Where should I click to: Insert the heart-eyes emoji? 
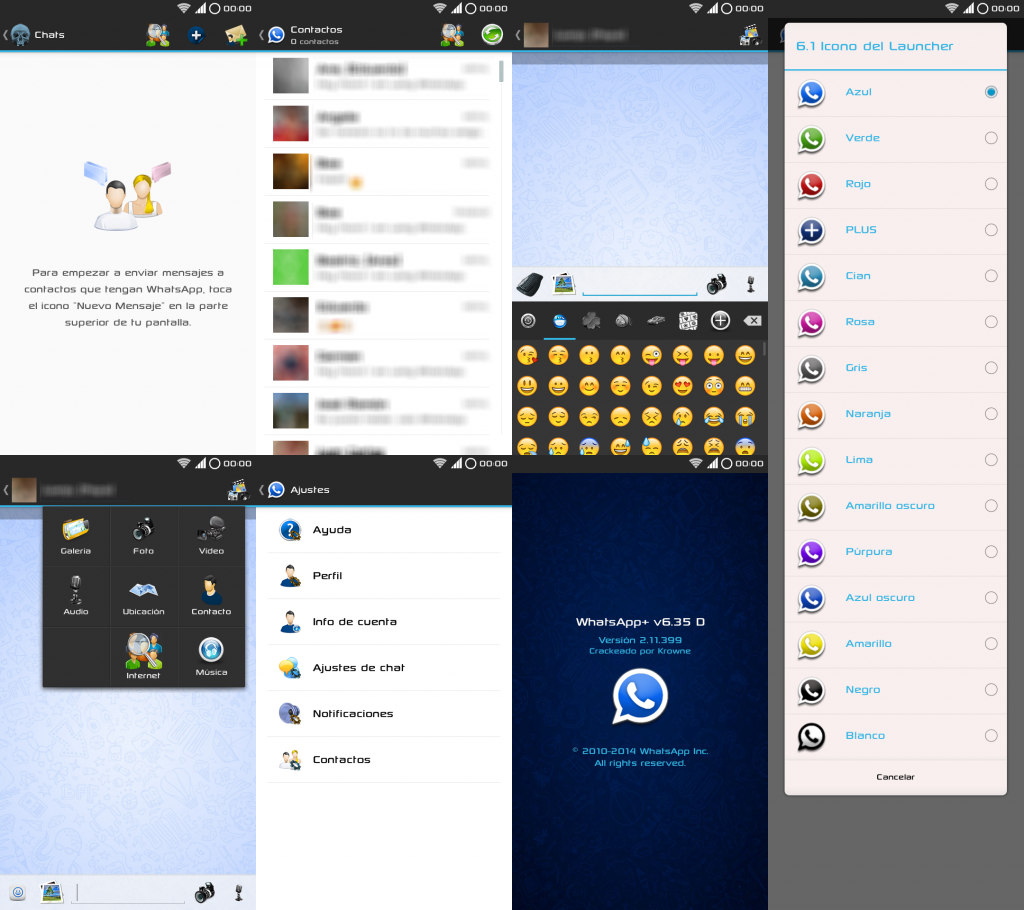pos(682,386)
